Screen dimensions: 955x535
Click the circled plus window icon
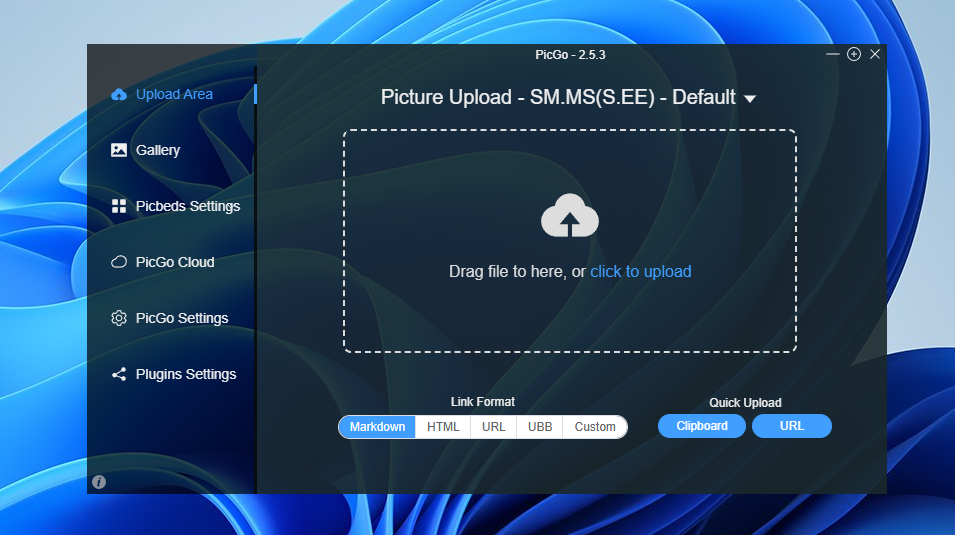click(x=854, y=54)
